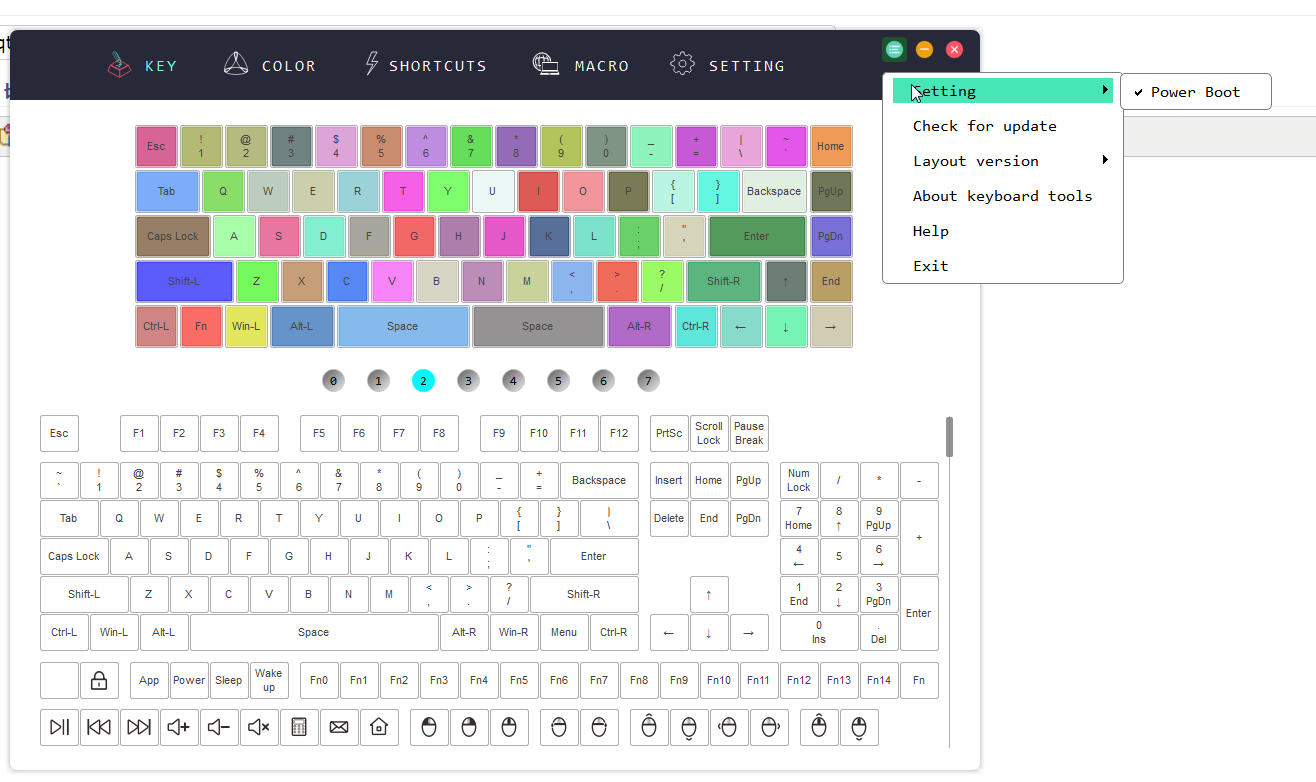Click the play/pause media key icon

(x=59, y=727)
